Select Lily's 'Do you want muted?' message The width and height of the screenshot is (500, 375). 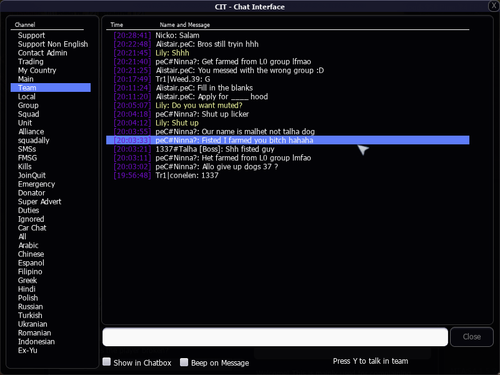(x=288, y=105)
